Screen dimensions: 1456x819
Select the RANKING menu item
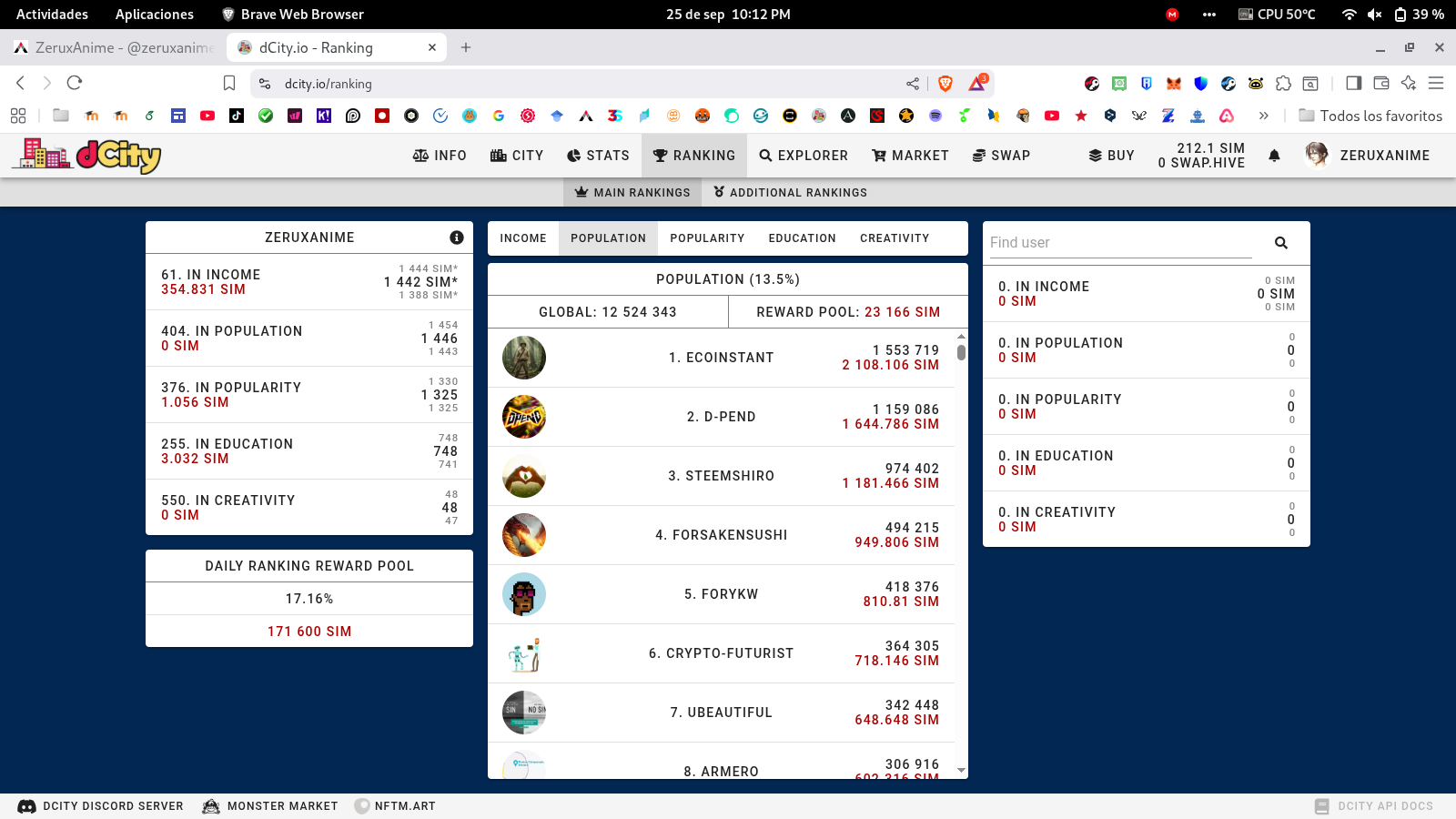coord(694,156)
